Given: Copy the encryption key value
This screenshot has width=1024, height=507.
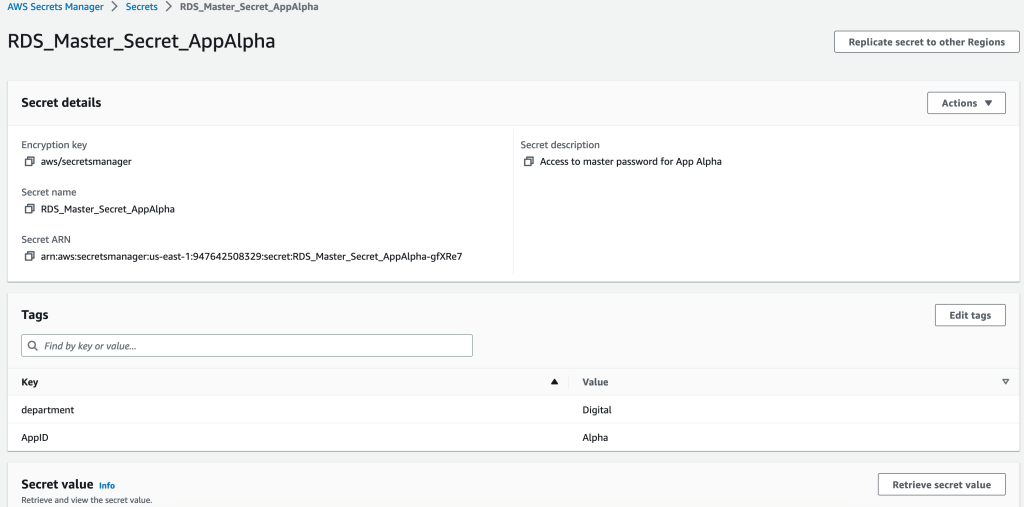Looking at the screenshot, I should click(30, 161).
